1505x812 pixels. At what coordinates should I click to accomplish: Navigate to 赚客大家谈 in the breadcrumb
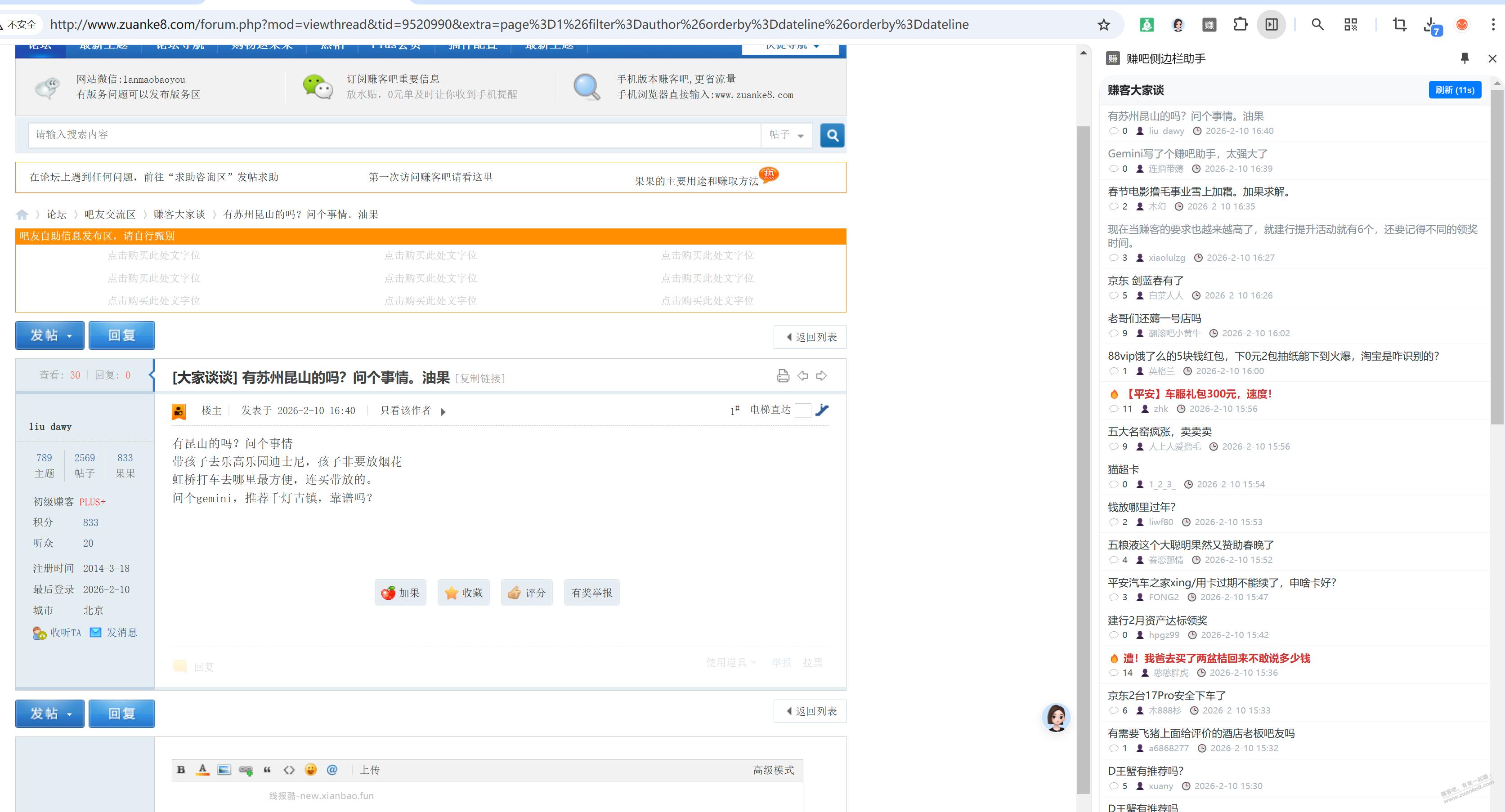click(x=179, y=214)
